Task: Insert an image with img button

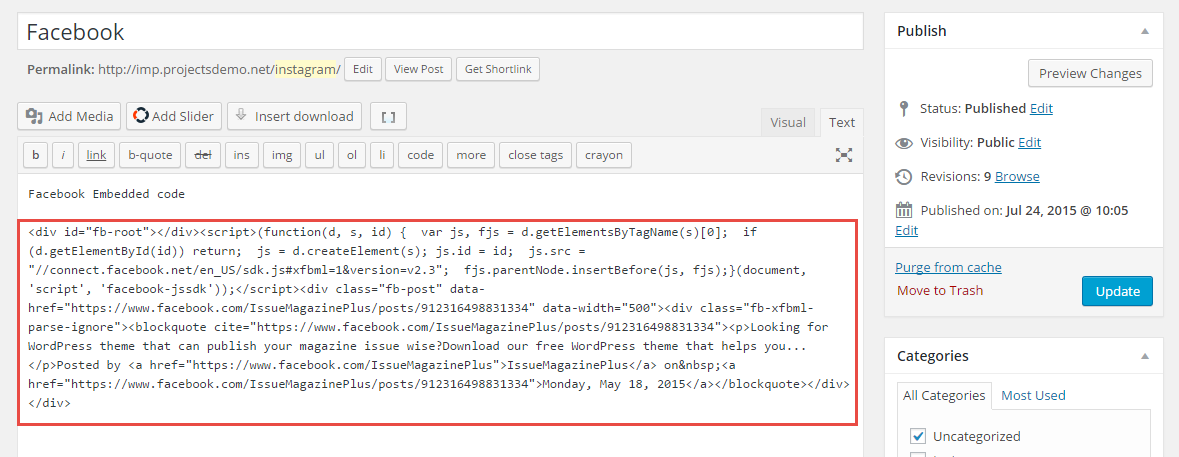Action: 283,155
